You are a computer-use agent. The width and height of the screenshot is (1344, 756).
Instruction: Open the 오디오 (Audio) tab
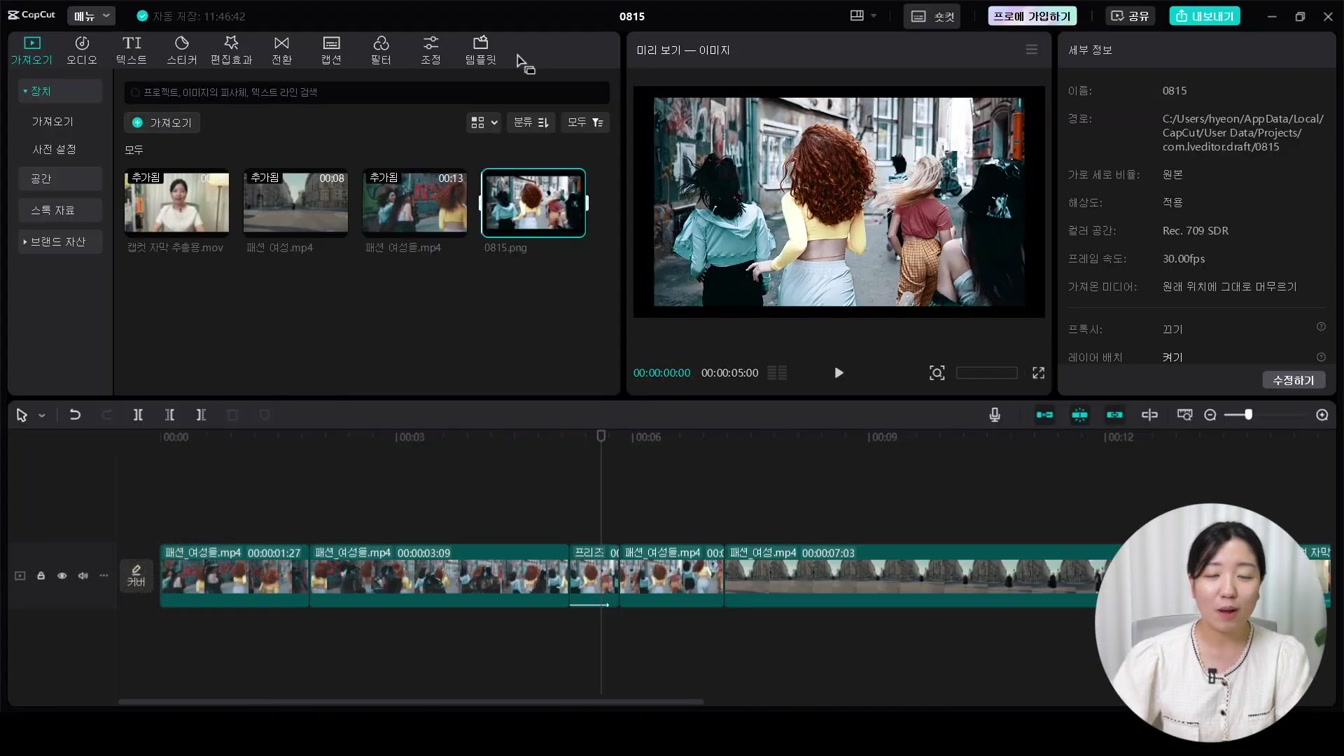pyautogui.click(x=82, y=50)
